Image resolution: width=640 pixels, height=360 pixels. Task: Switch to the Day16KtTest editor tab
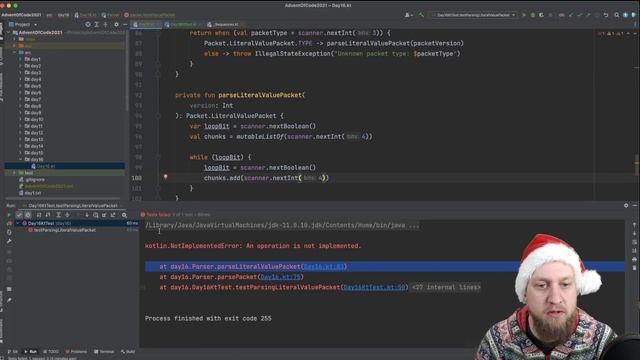[183, 24]
